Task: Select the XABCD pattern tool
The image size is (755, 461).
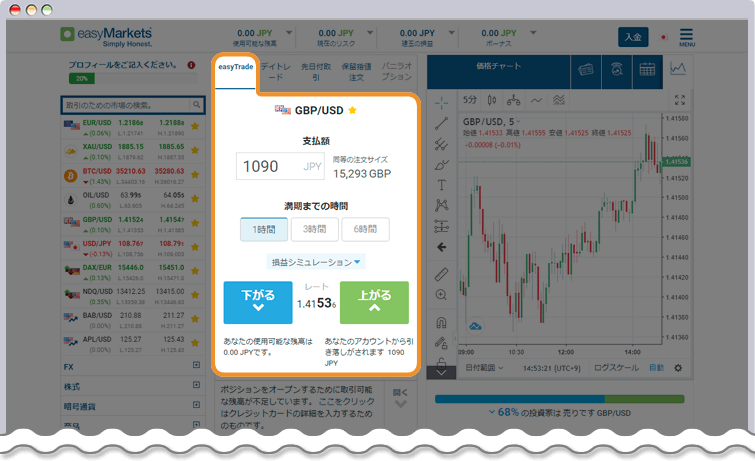Action: pyautogui.click(x=441, y=205)
